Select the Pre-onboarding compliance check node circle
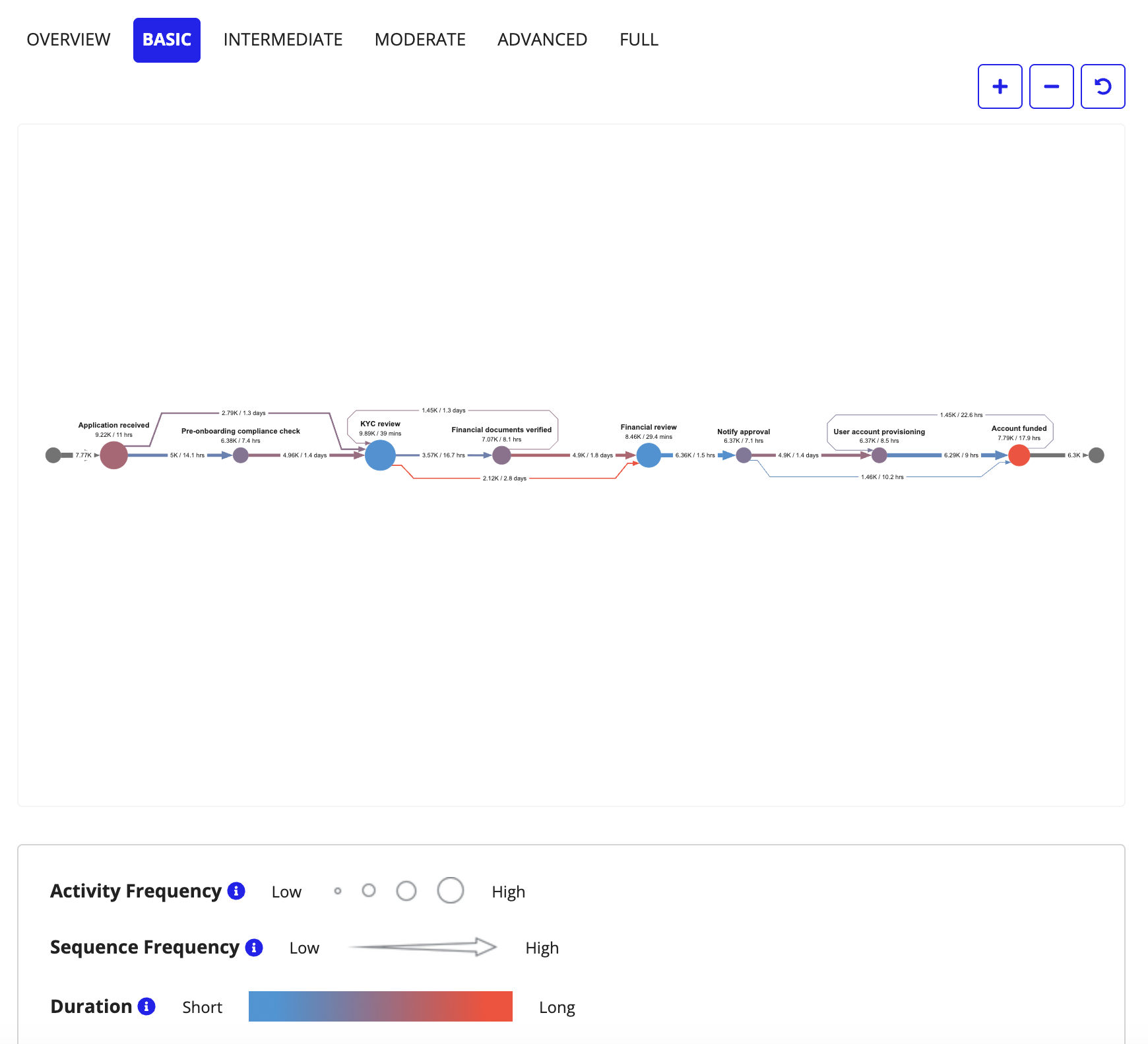 pyautogui.click(x=241, y=455)
